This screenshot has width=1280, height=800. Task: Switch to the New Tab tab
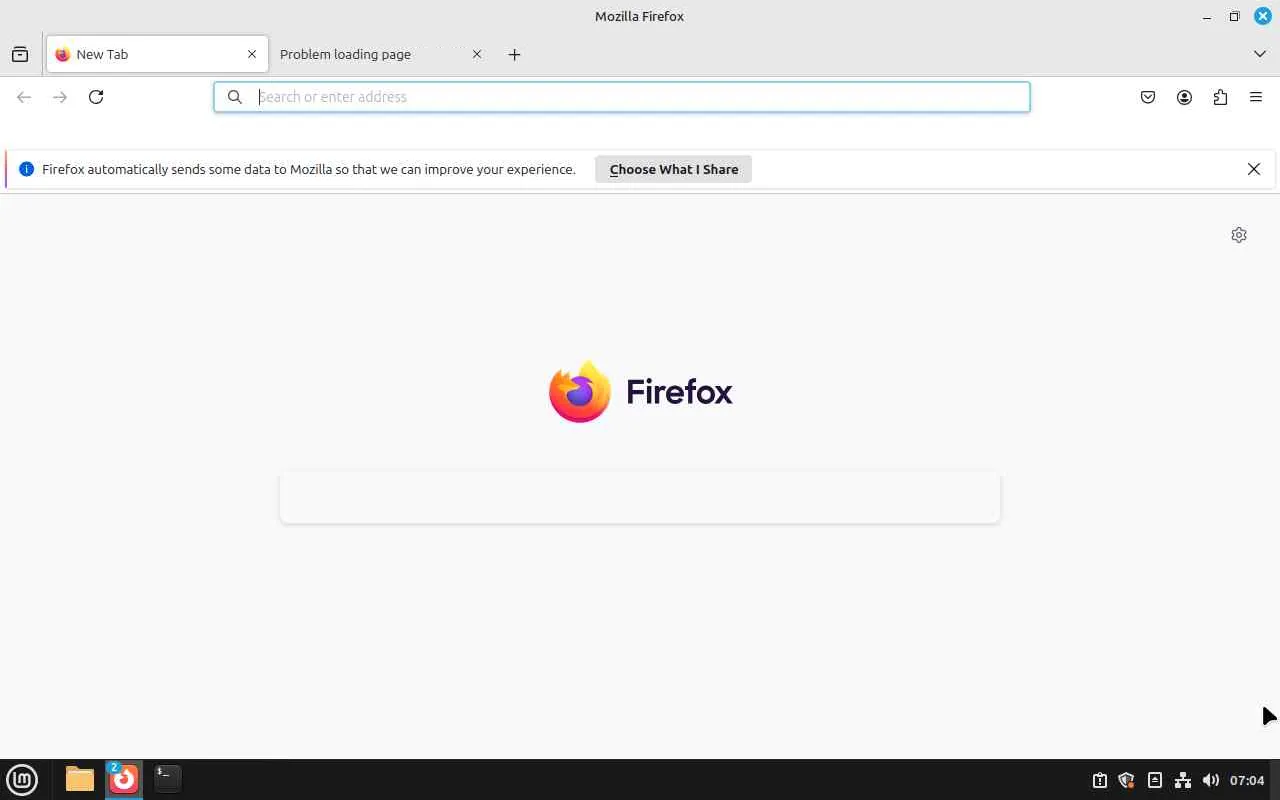(x=157, y=54)
